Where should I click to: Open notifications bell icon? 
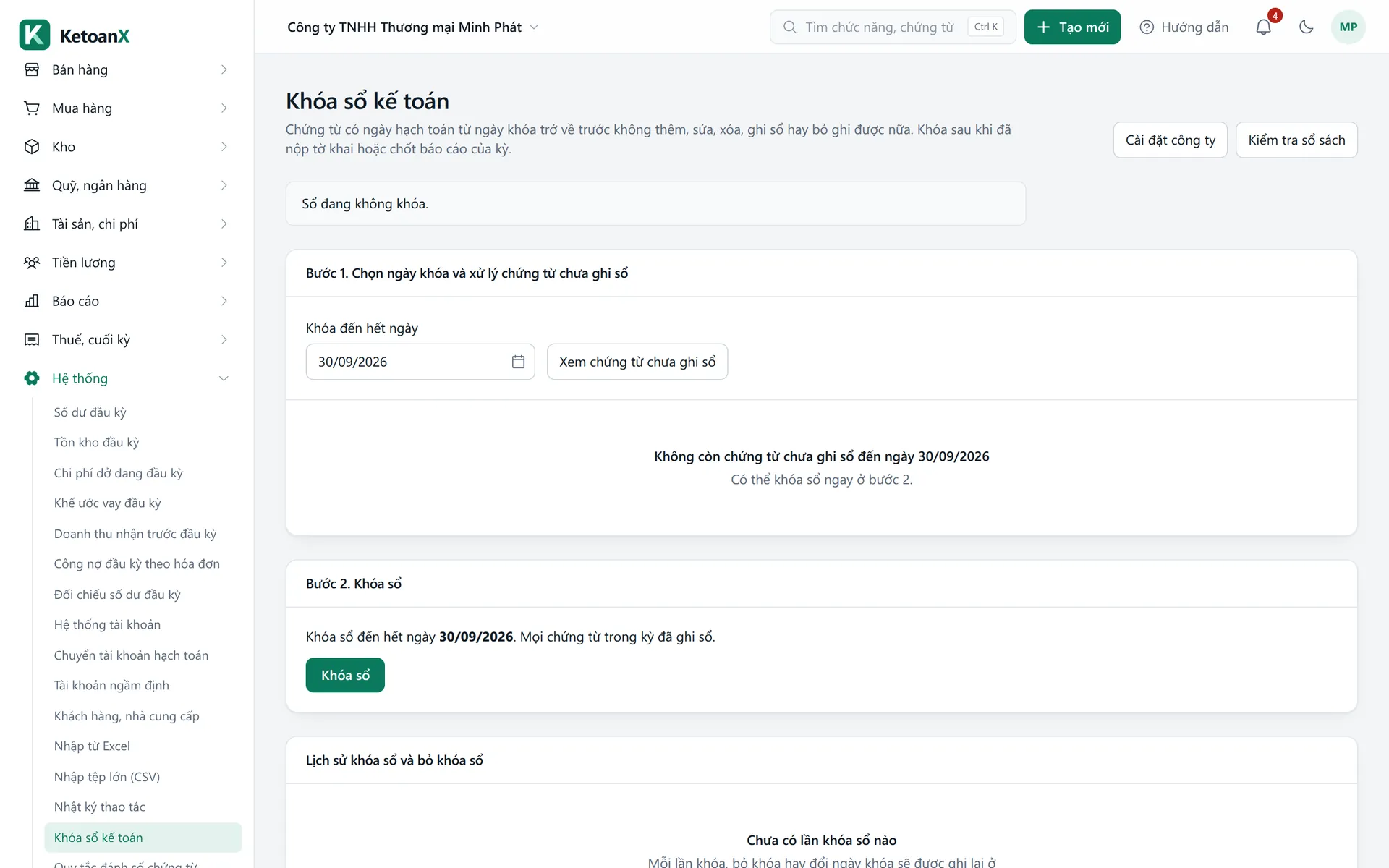[x=1263, y=27]
